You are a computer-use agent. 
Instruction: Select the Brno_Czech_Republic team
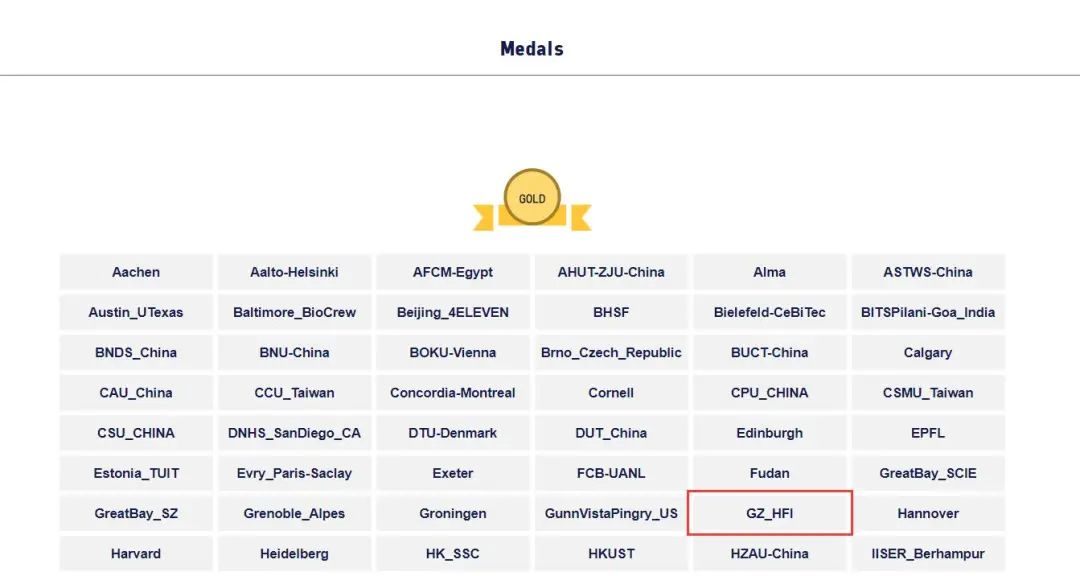point(611,352)
